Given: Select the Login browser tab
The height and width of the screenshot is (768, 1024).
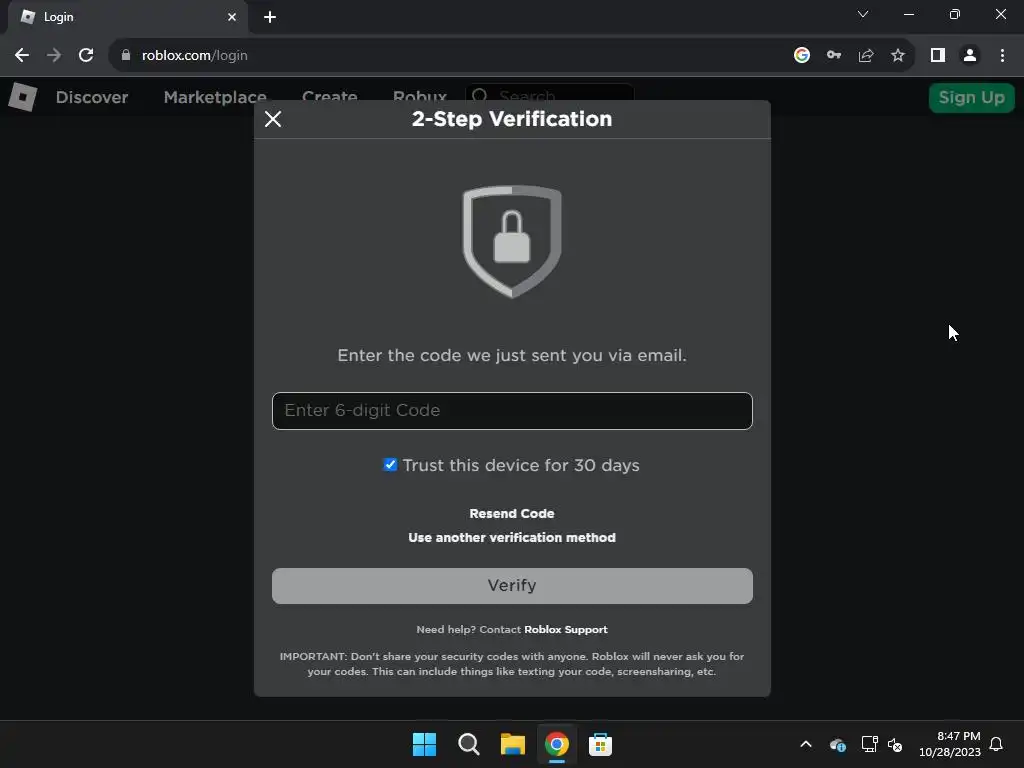Looking at the screenshot, I should pyautogui.click(x=127, y=17).
